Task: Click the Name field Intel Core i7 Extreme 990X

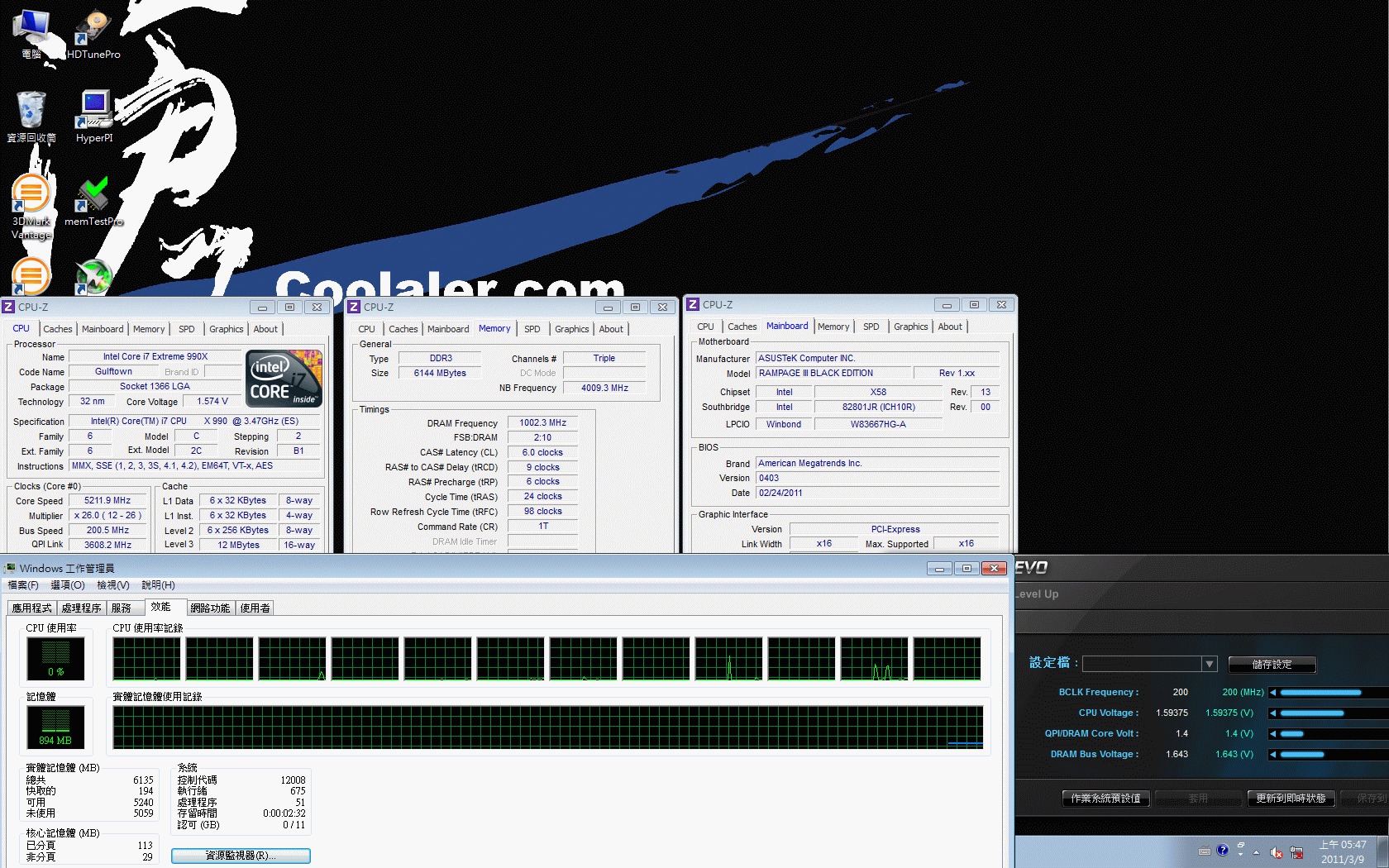Action: point(155,357)
